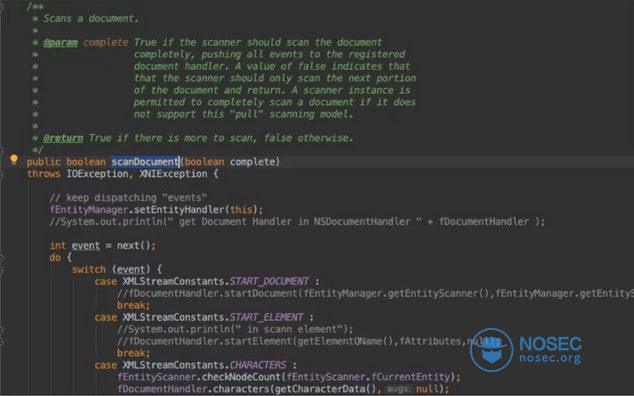634x396 pixels.
Task: Click fEntityManager before setEntityHandler
Action: click(89, 210)
